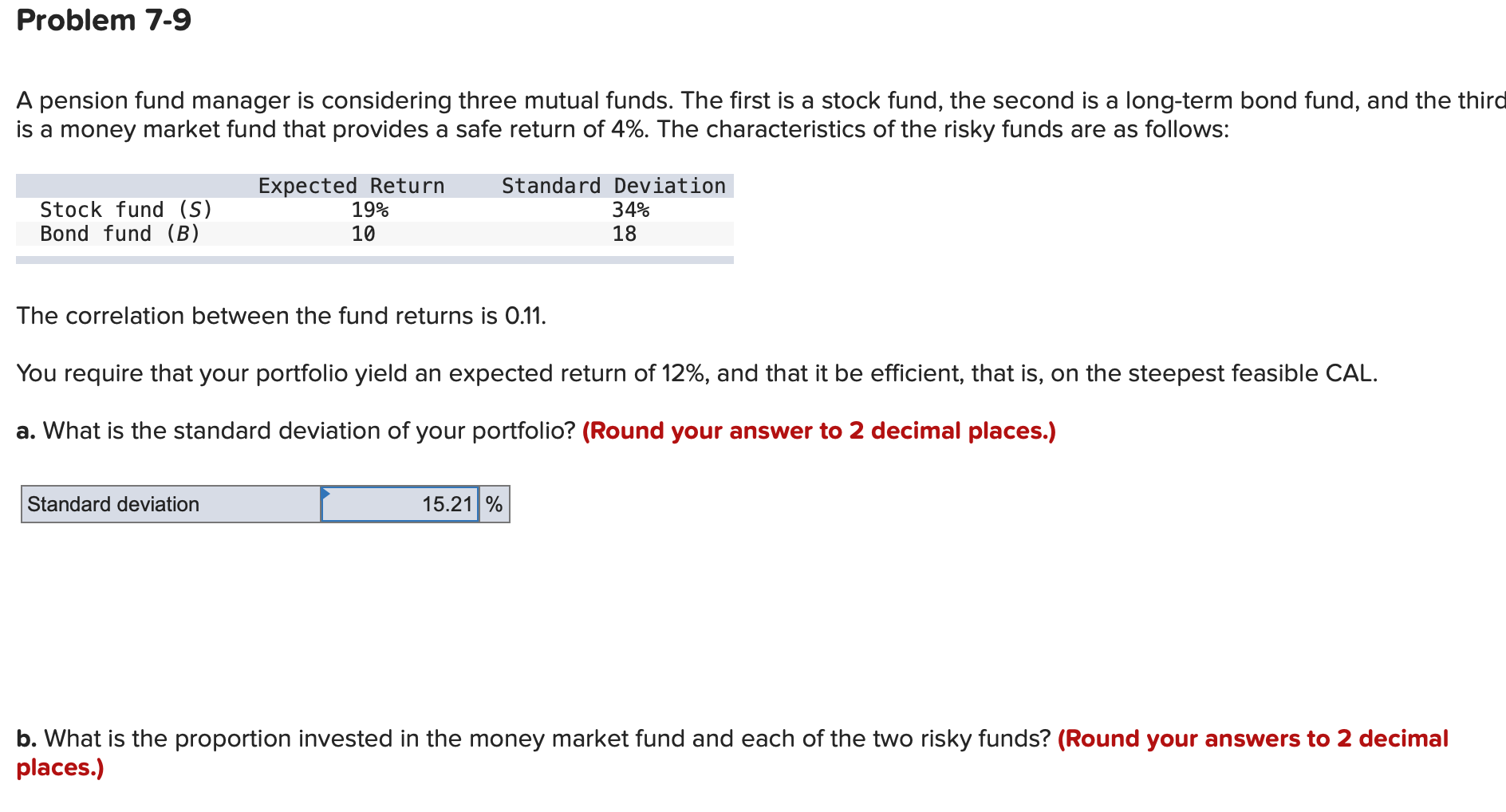Select the 19% expected return value
Image resolution: width=1506 pixels, height=812 pixels.
click(369, 209)
